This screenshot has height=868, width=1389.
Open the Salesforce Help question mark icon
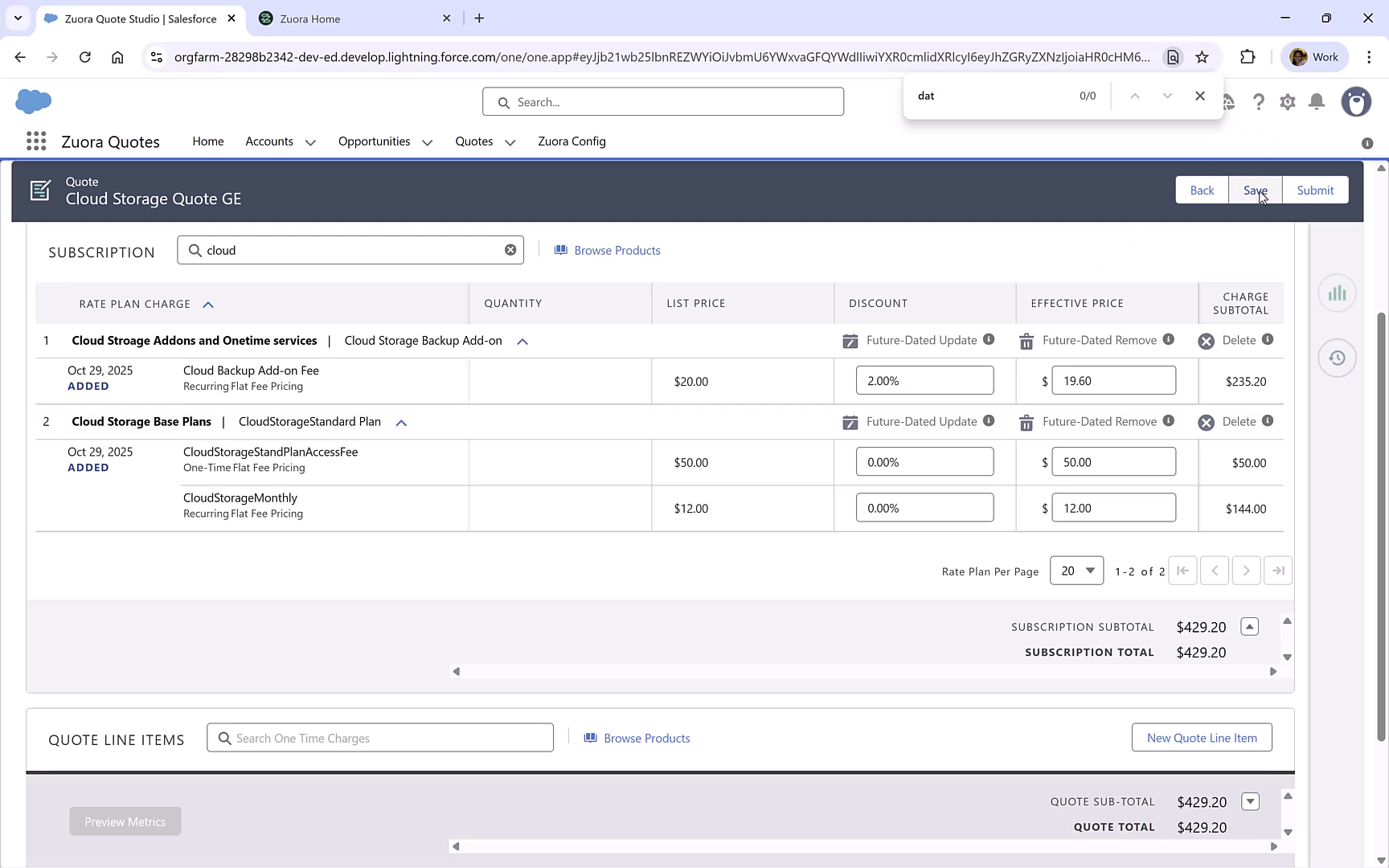pos(1259,102)
